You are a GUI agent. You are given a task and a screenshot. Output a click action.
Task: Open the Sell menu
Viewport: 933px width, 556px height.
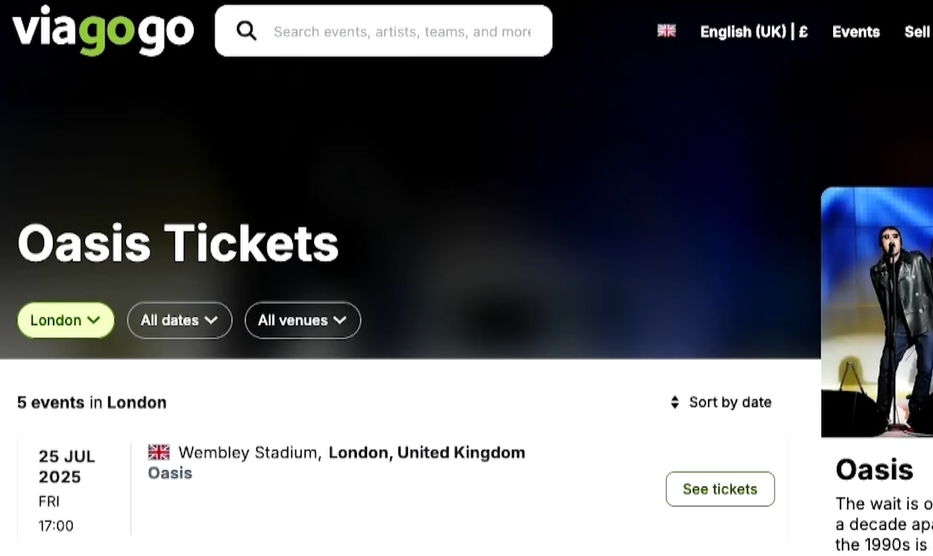pyautogui.click(x=917, y=32)
